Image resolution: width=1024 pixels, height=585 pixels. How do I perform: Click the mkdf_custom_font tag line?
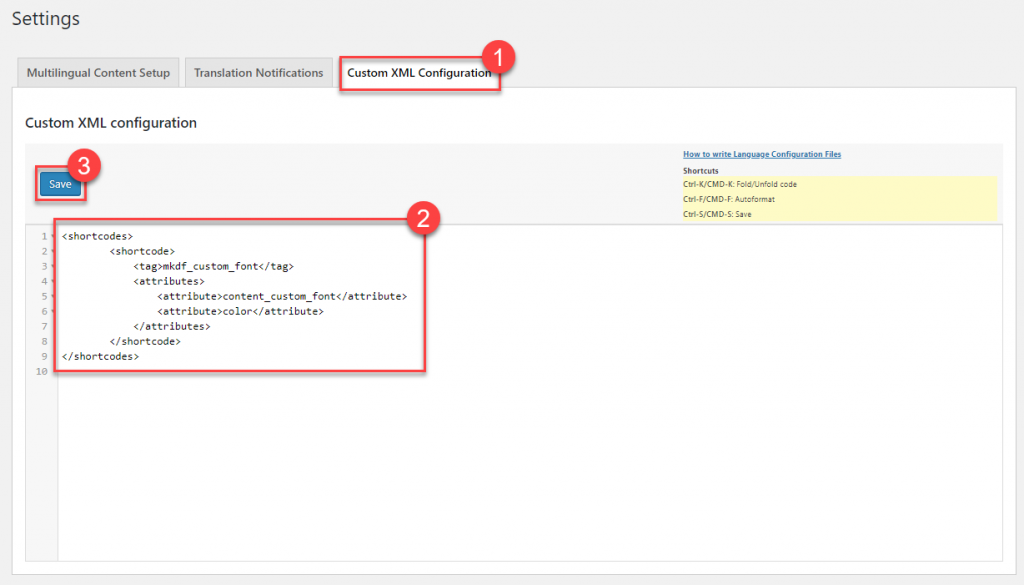pyautogui.click(x=214, y=266)
